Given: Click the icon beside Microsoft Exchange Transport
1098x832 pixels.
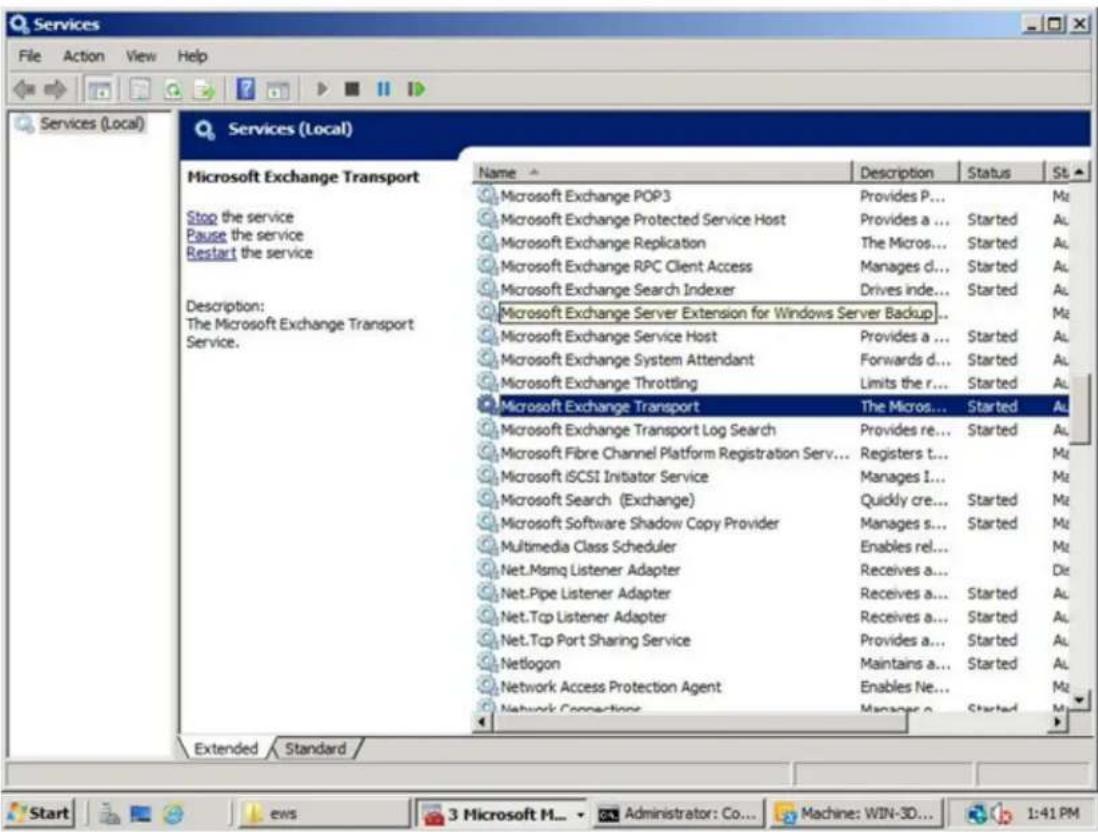Looking at the screenshot, I should point(487,405).
